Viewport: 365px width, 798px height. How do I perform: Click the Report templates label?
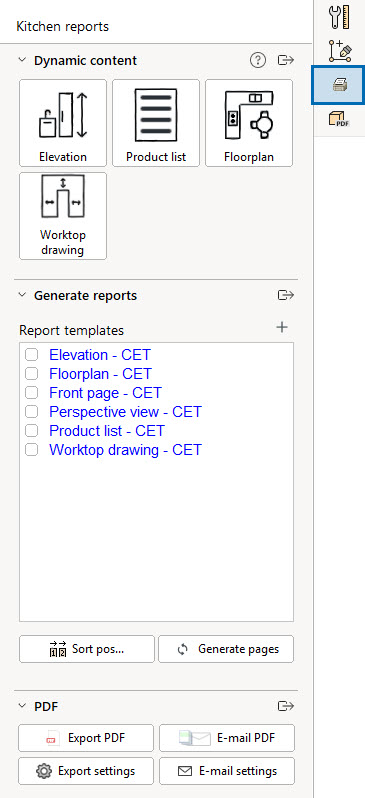point(71,330)
